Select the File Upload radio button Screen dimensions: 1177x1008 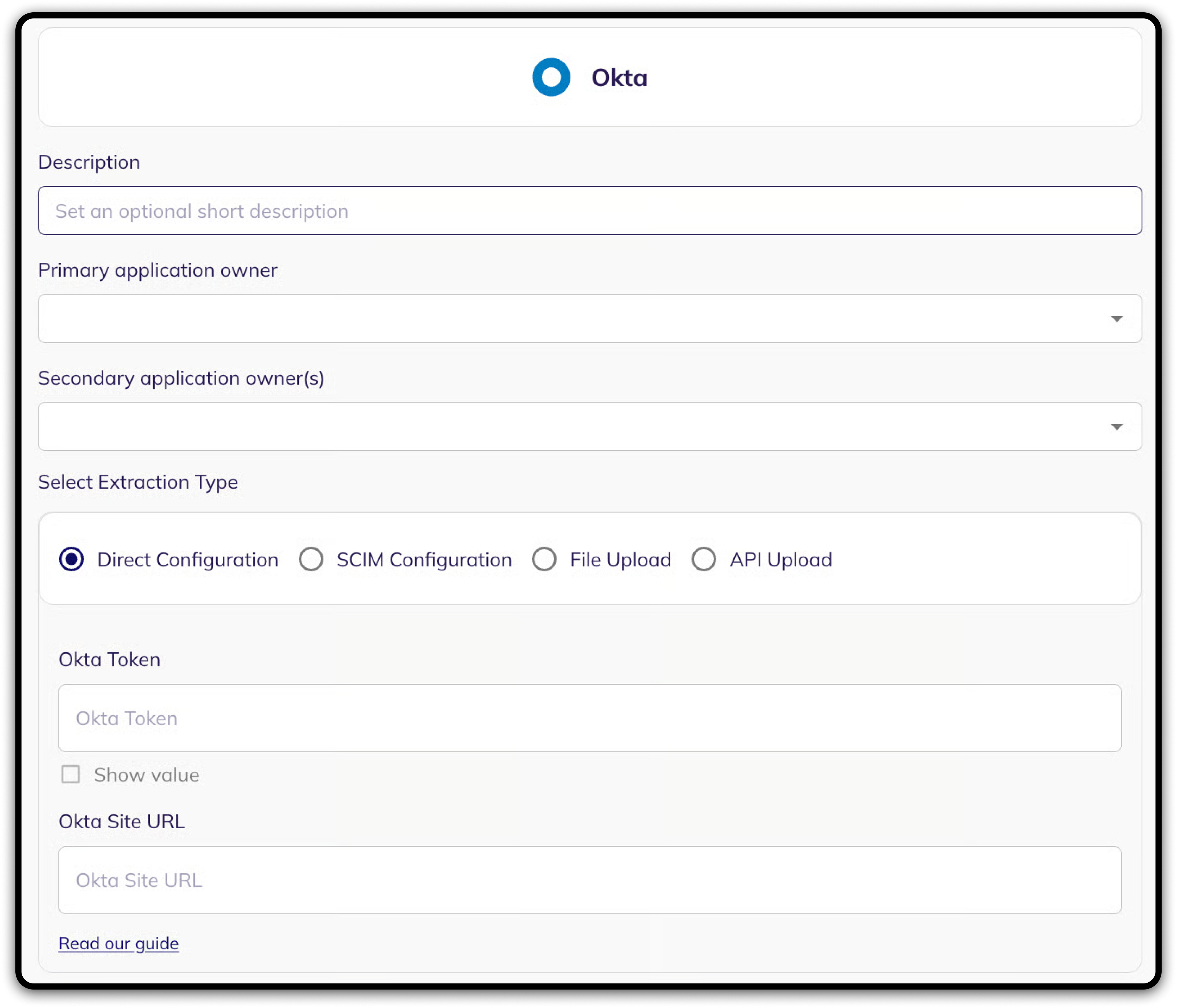[x=544, y=559]
